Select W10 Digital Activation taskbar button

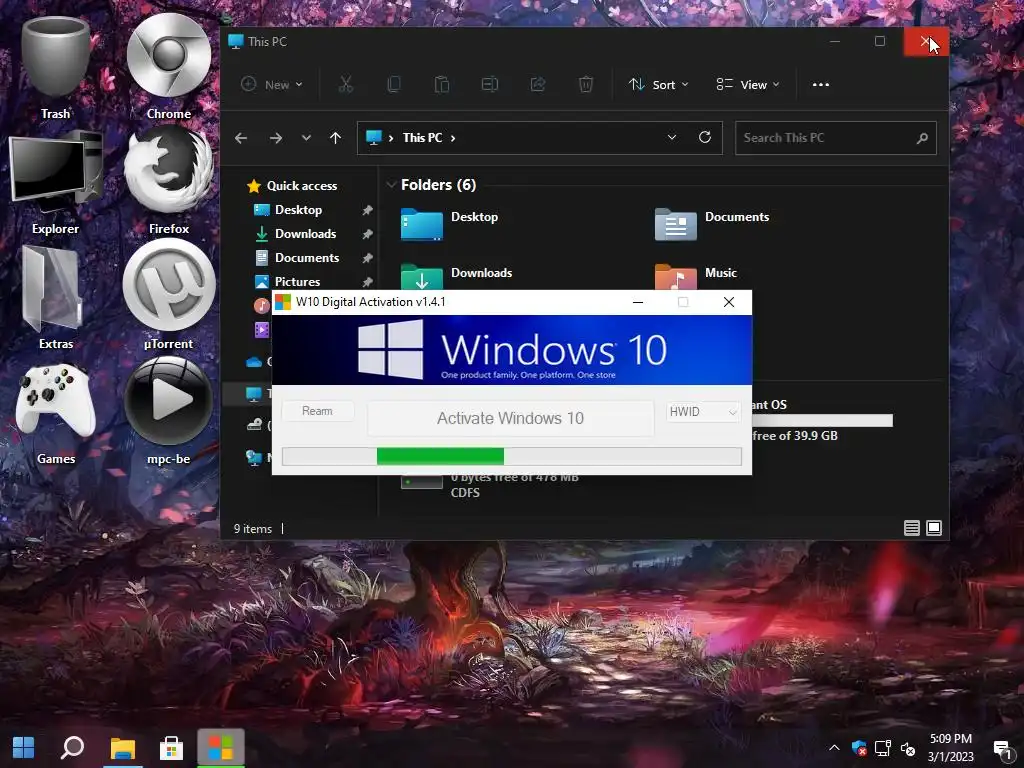pyautogui.click(x=221, y=748)
